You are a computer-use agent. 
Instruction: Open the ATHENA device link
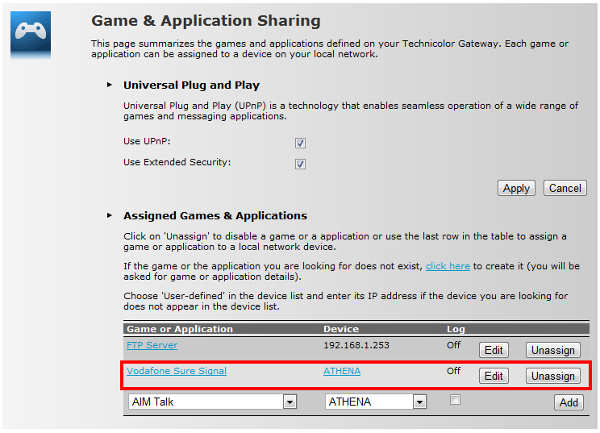coord(342,371)
